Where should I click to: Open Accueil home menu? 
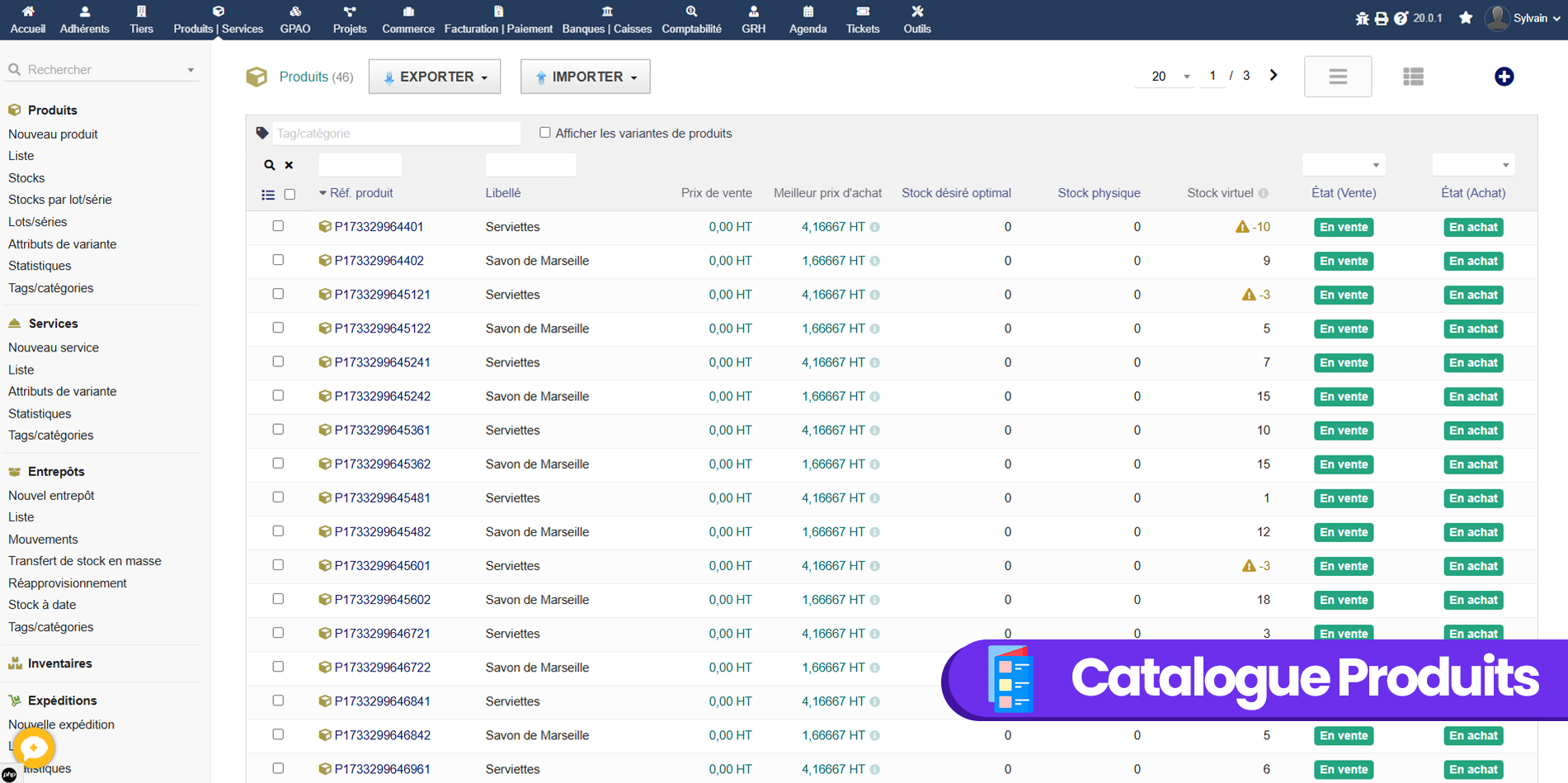tap(27, 20)
